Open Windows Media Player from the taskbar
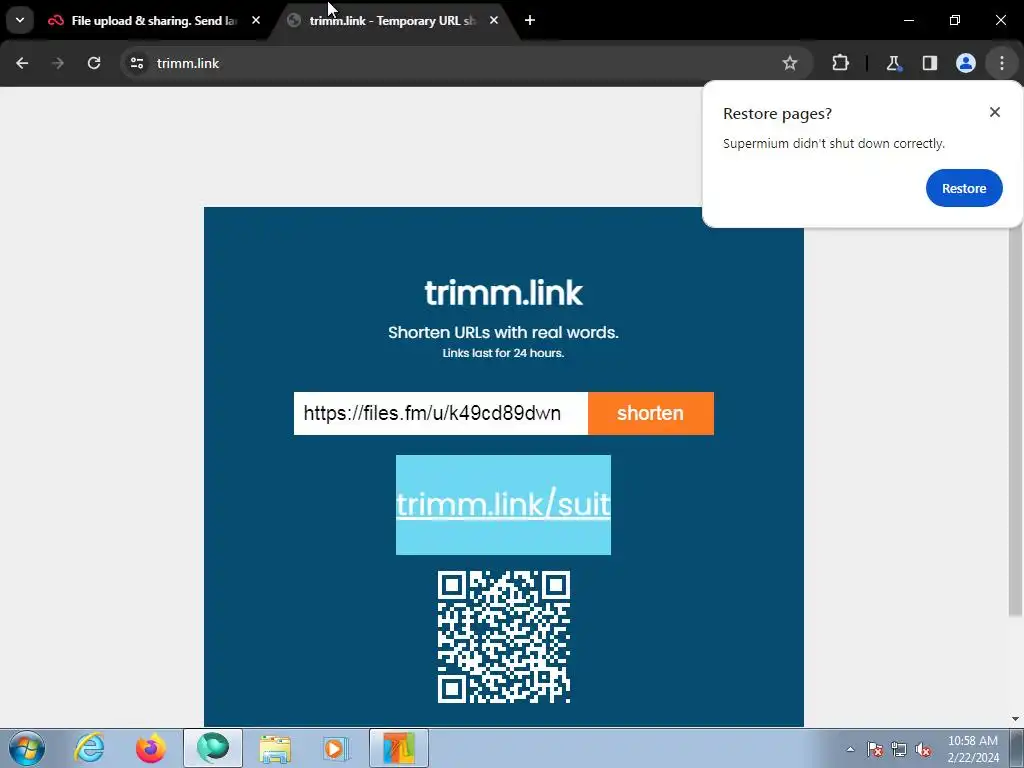 coord(337,748)
